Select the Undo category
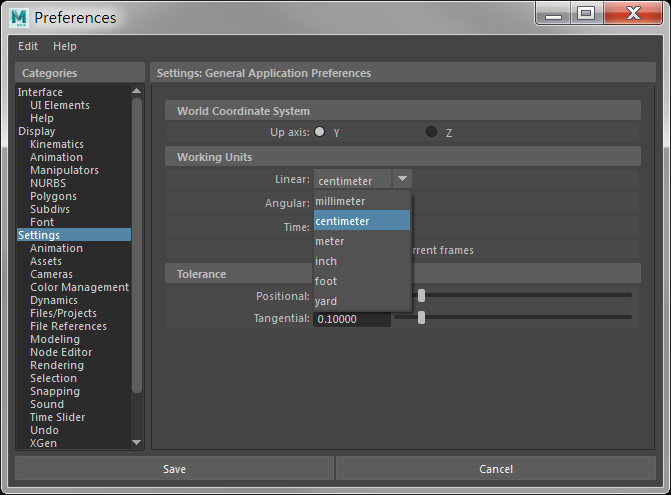671x495 pixels. [45, 430]
